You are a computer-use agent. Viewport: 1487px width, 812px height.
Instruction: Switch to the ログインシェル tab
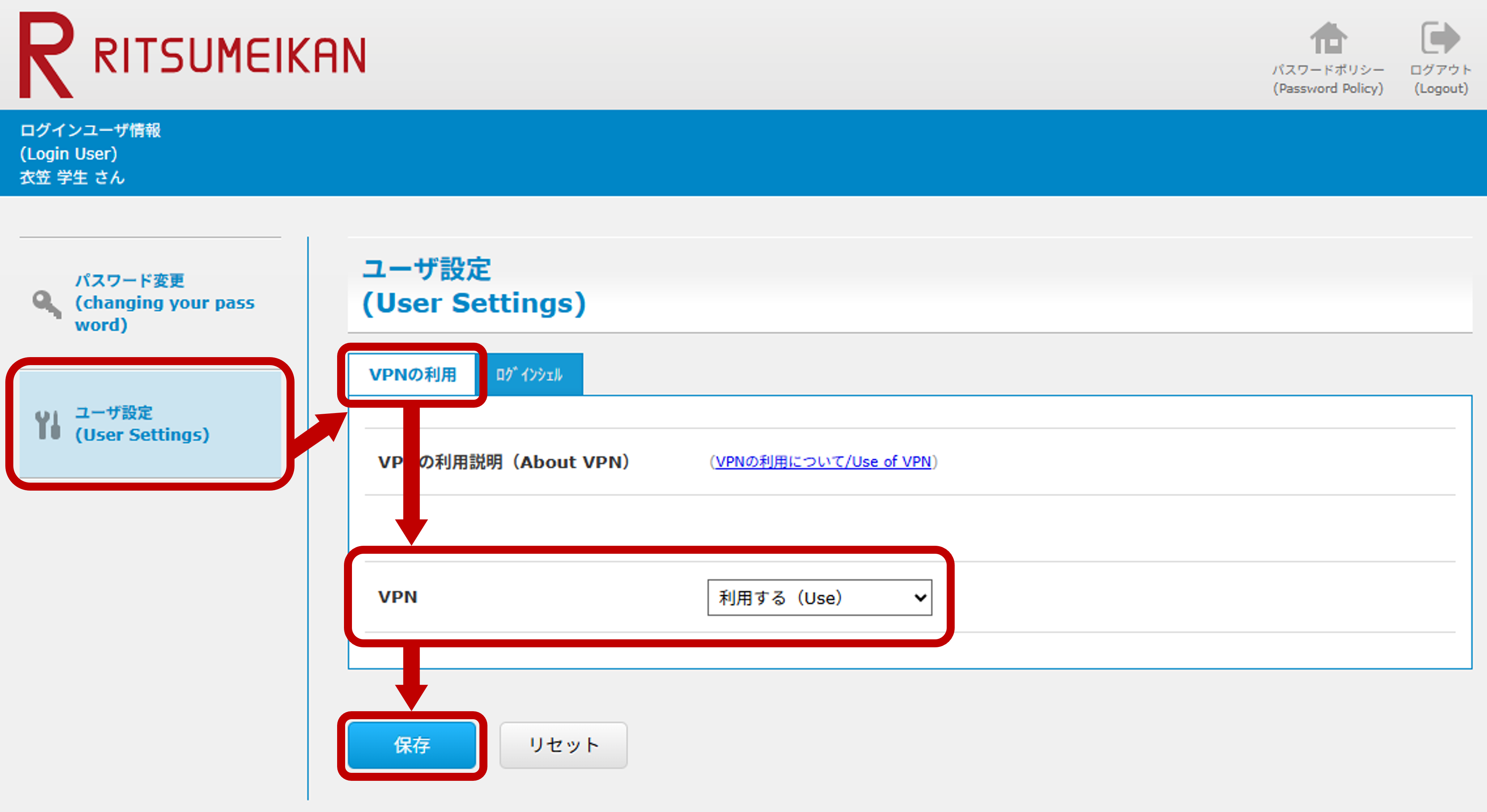[x=529, y=375]
